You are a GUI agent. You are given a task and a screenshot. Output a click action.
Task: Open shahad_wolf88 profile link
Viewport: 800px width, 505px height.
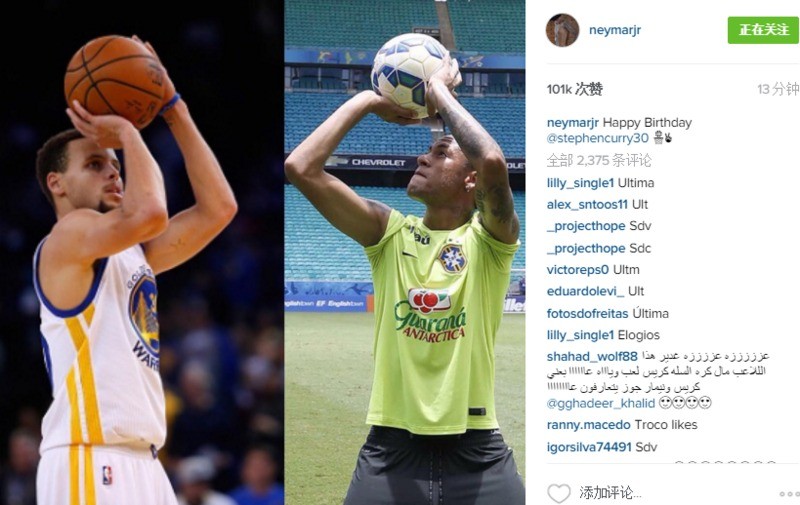tap(592, 356)
